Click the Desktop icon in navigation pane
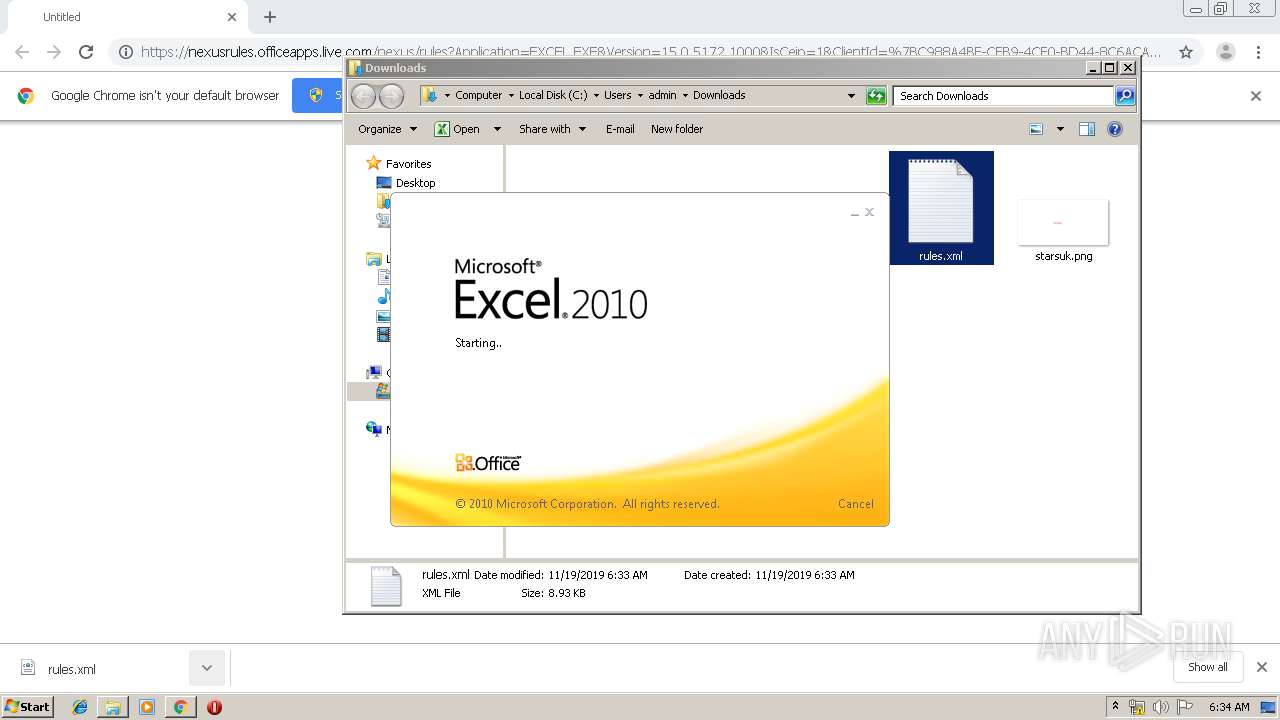This screenshot has width=1280, height=720. click(384, 183)
